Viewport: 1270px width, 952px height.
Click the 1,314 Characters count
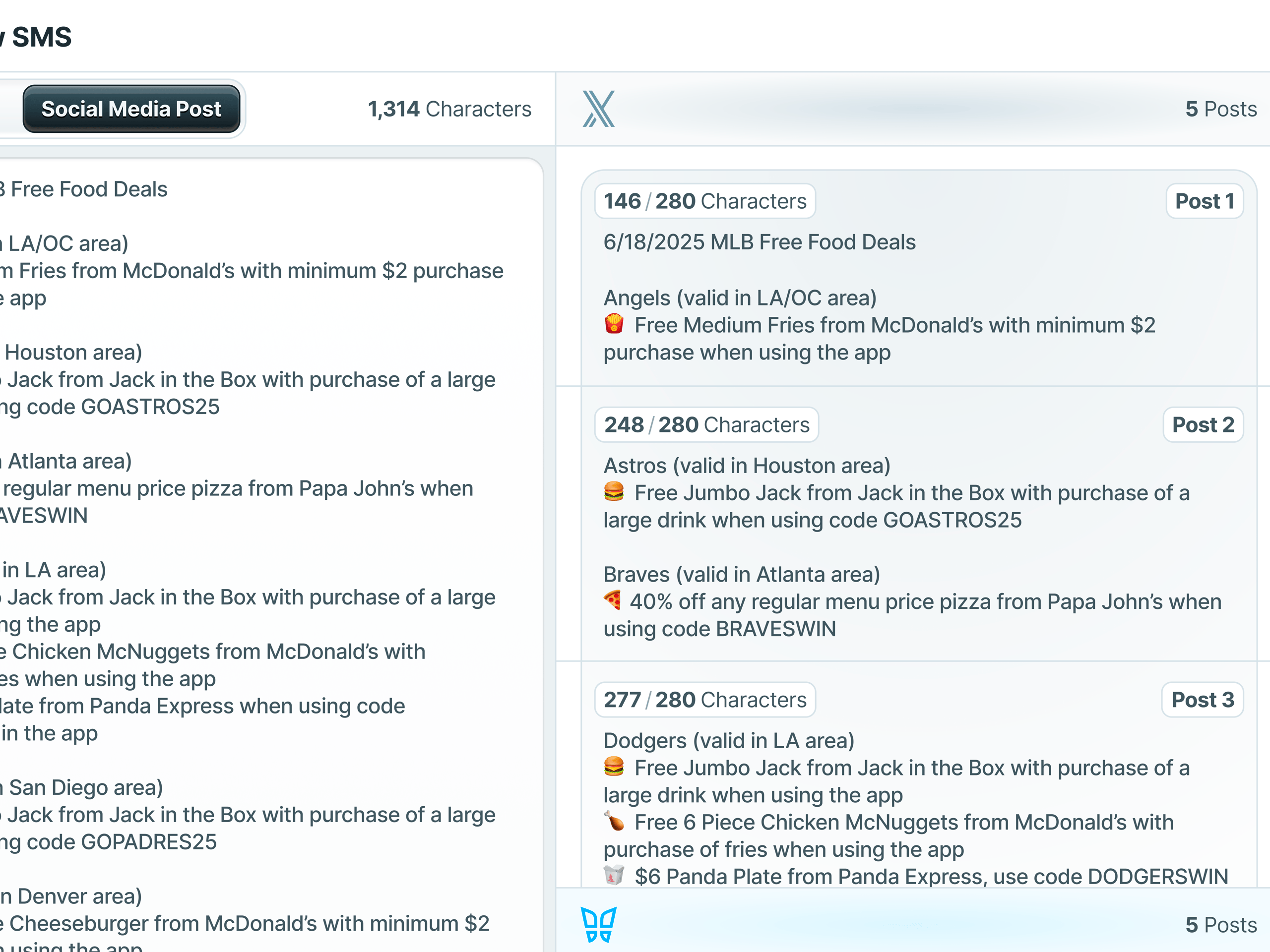coord(449,109)
